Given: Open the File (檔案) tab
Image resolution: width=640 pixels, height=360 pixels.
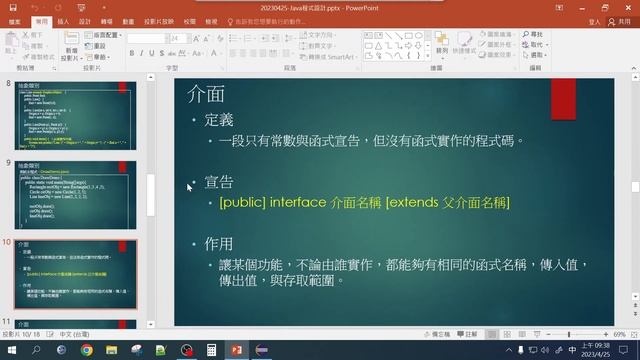Looking at the screenshot, I should [x=15, y=22].
